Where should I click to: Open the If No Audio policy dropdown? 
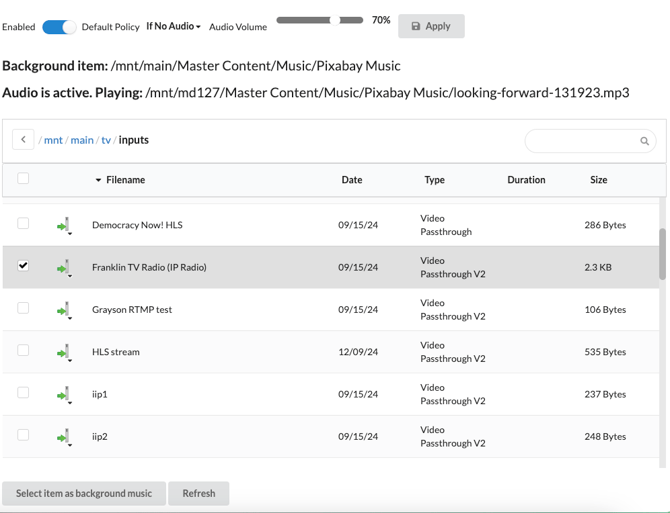coord(173,27)
